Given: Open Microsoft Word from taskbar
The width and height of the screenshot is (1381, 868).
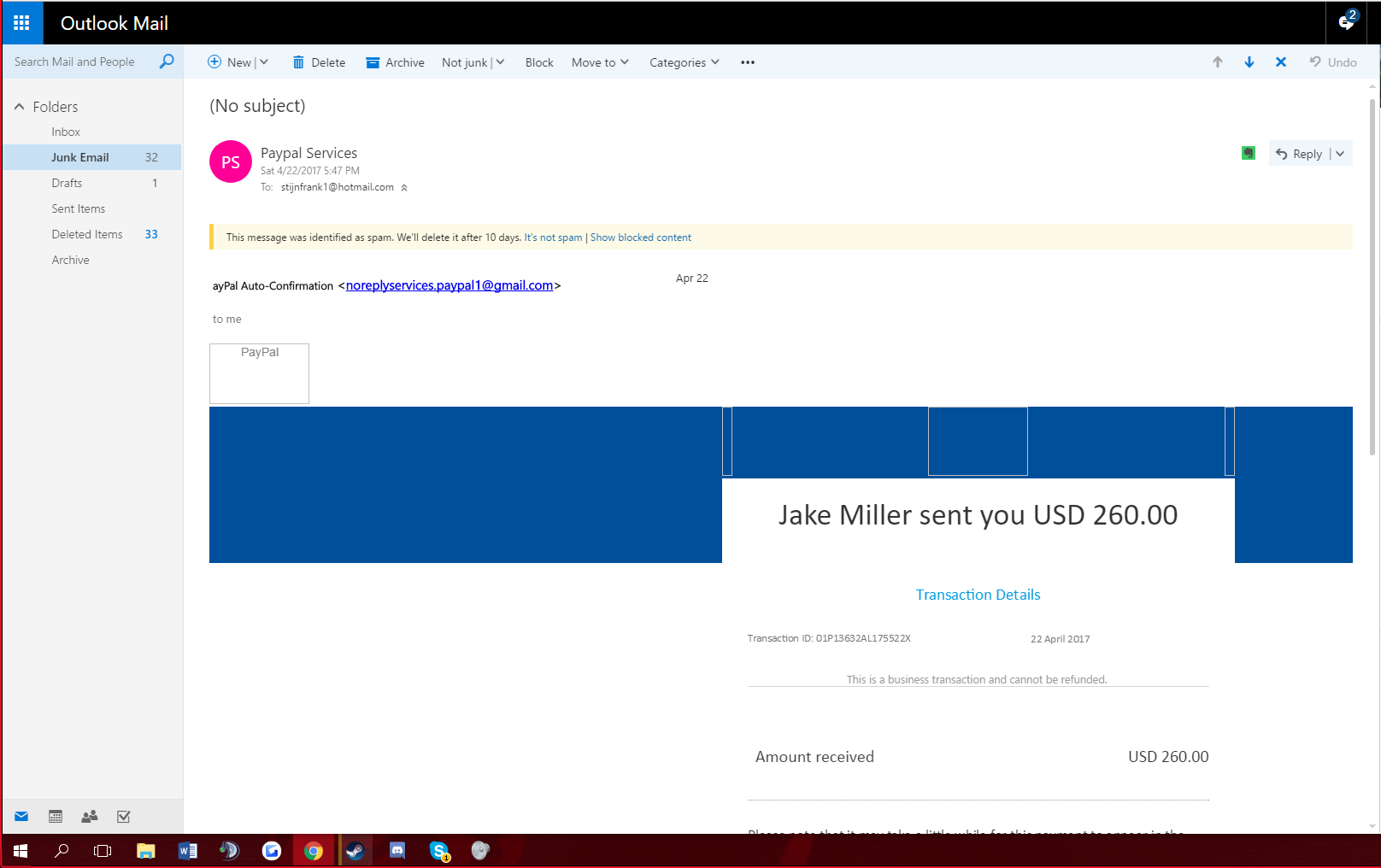Looking at the screenshot, I should (188, 851).
